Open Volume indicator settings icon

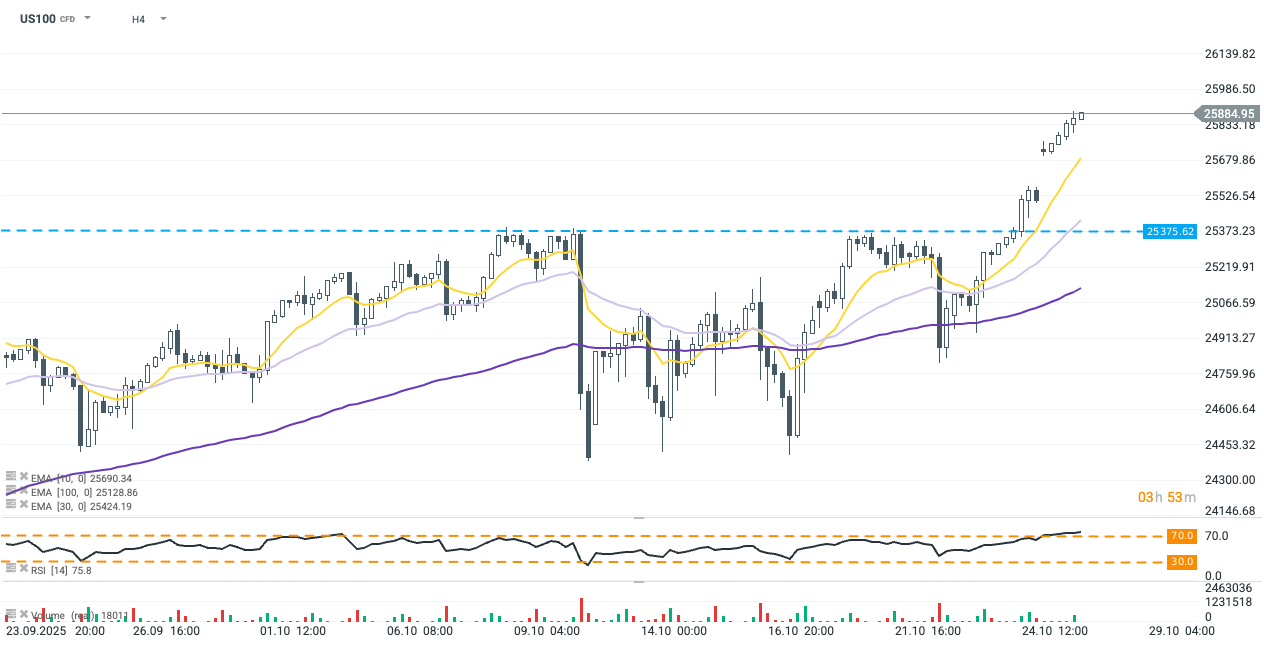pyautogui.click(x=10, y=615)
